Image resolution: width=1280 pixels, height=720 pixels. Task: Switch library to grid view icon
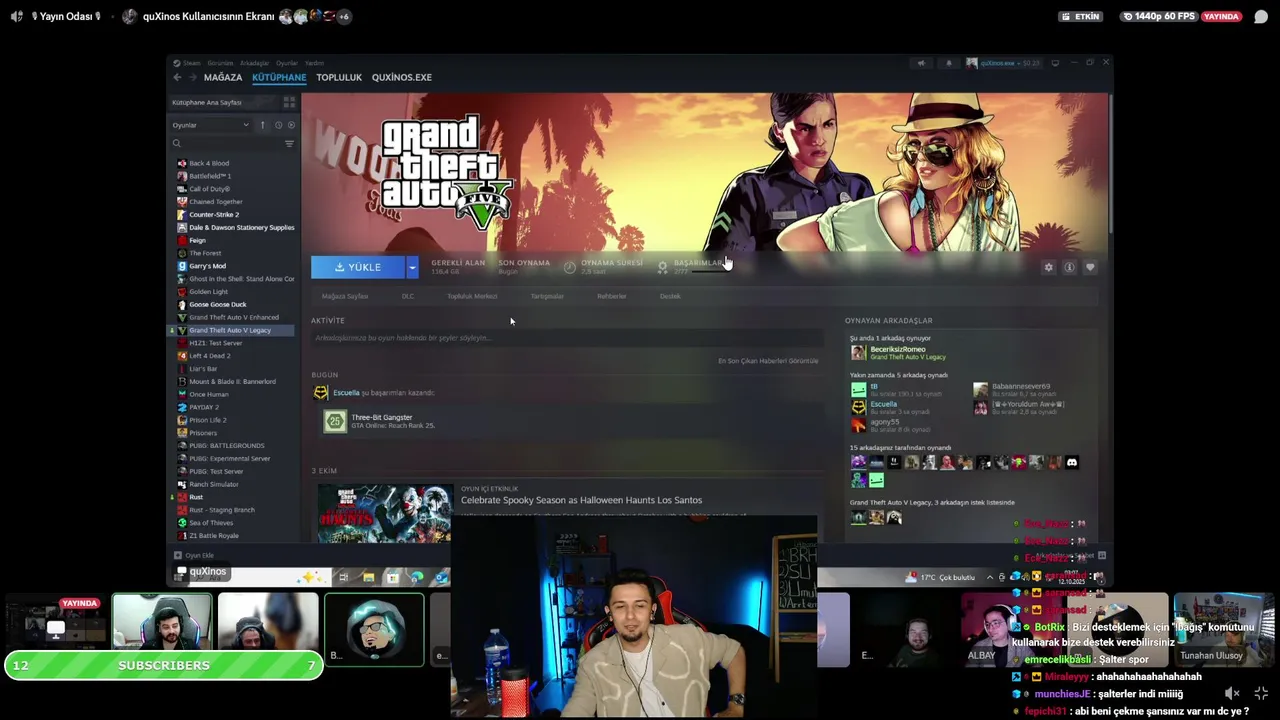click(289, 102)
